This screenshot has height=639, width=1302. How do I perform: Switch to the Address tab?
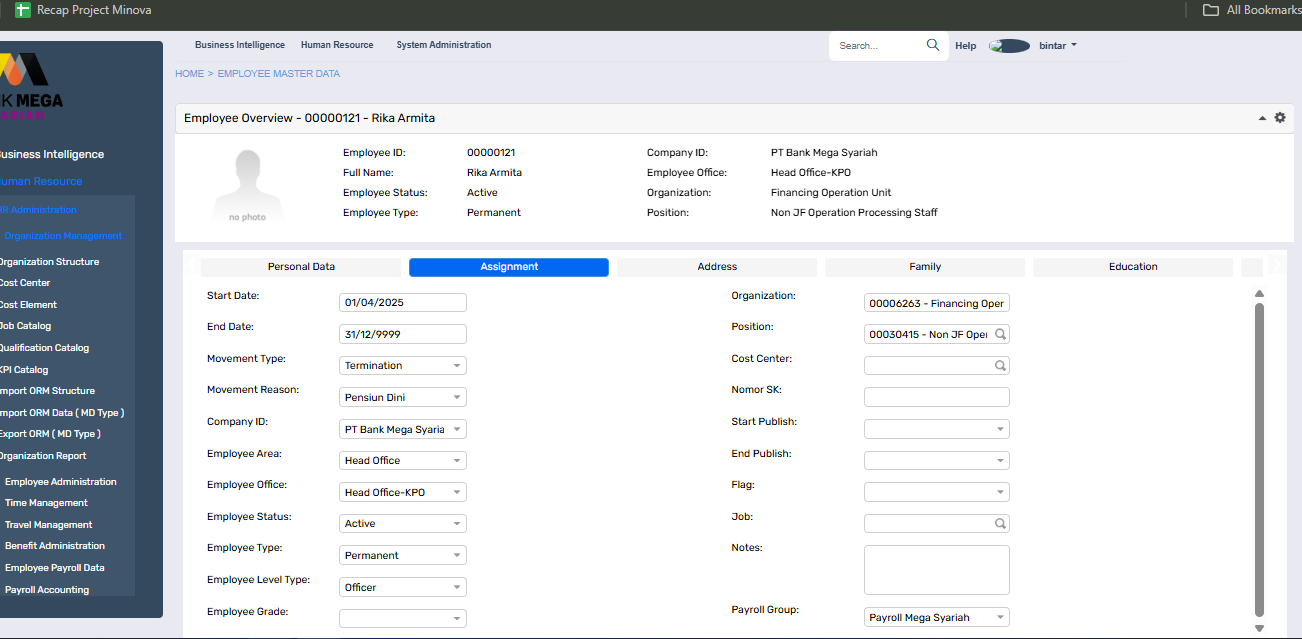(x=717, y=267)
